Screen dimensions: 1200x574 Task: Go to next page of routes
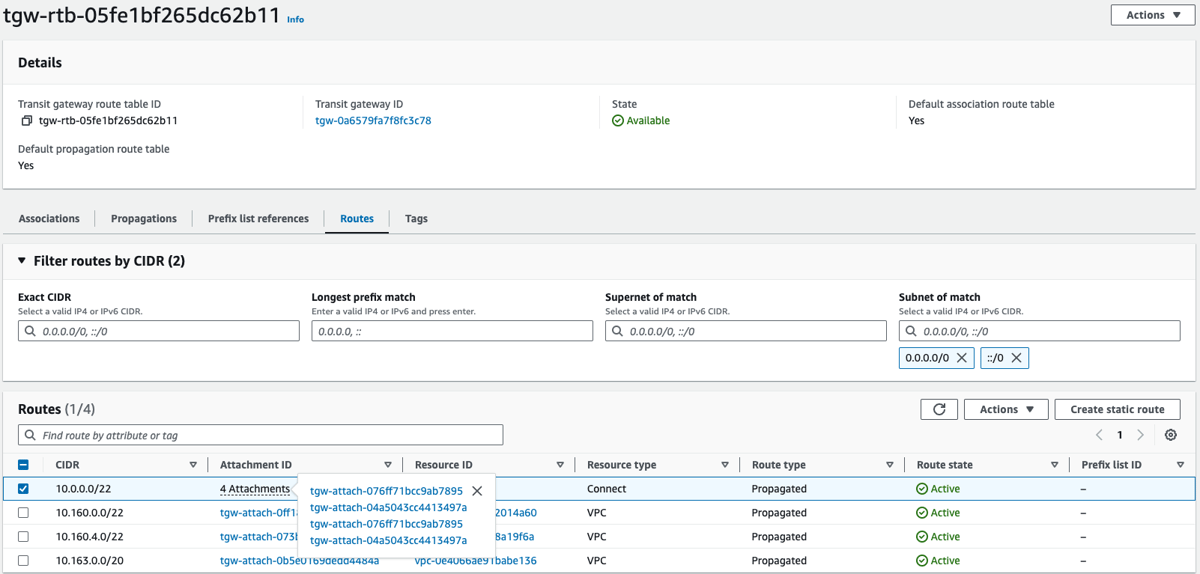[x=1141, y=435]
